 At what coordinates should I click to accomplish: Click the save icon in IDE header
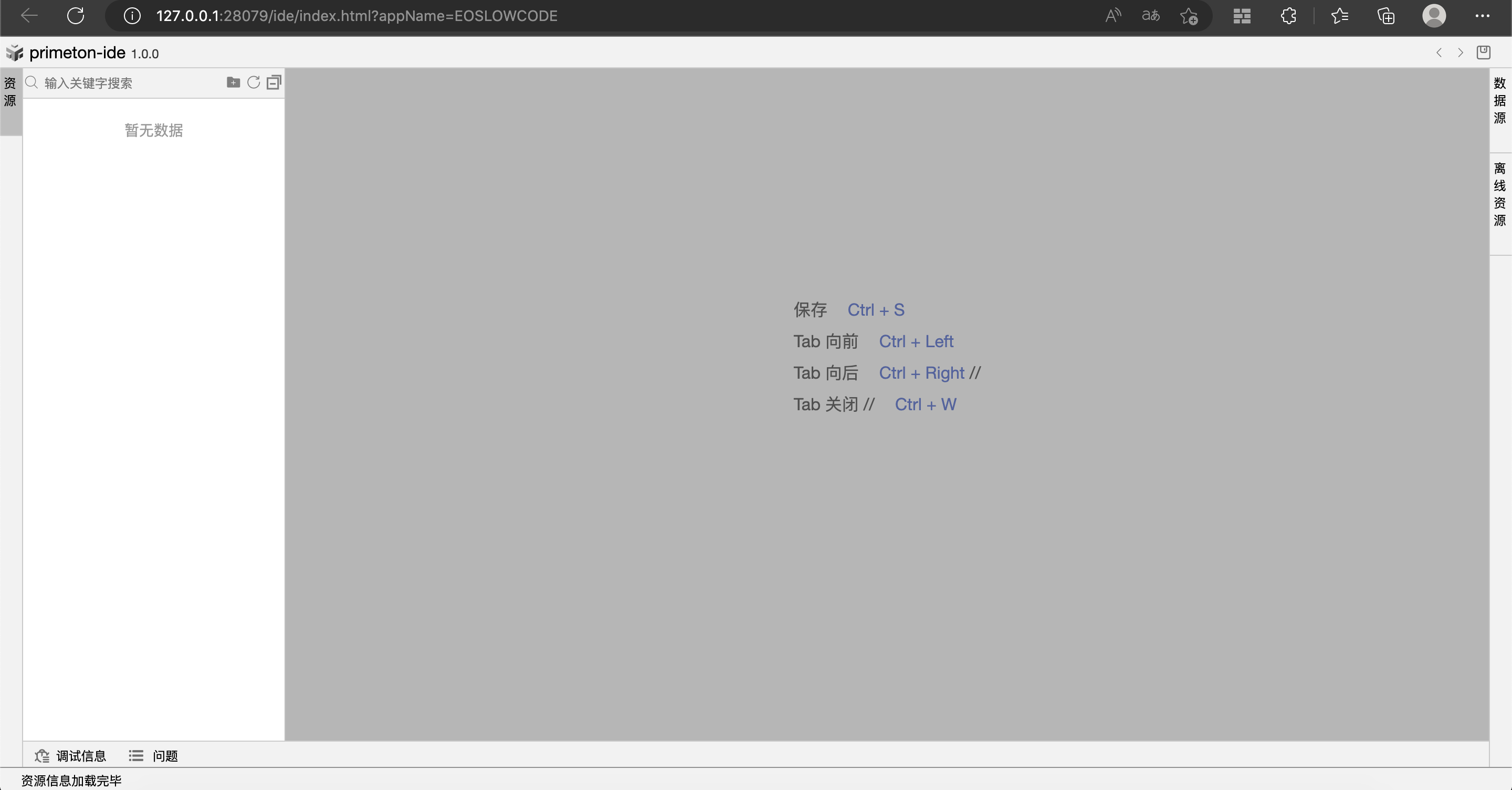[x=1483, y=53]
